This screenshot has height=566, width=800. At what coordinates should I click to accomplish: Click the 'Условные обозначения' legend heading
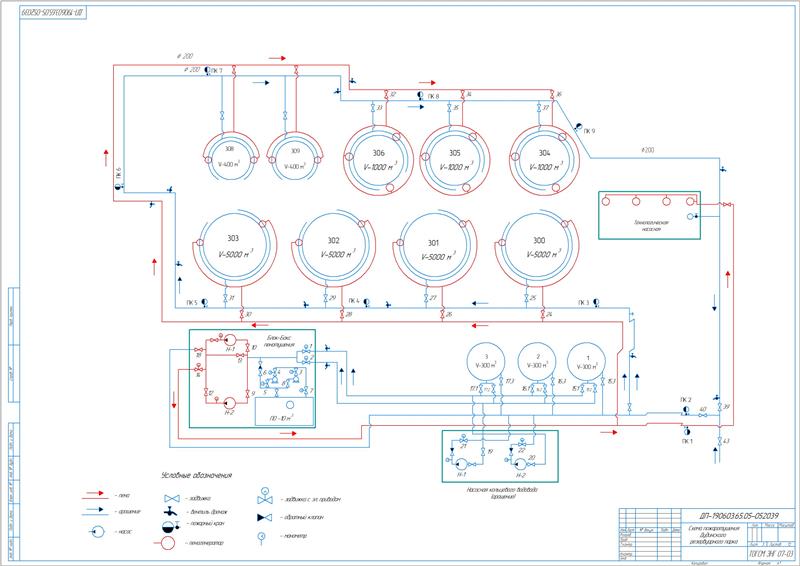(x=196, y=475)
